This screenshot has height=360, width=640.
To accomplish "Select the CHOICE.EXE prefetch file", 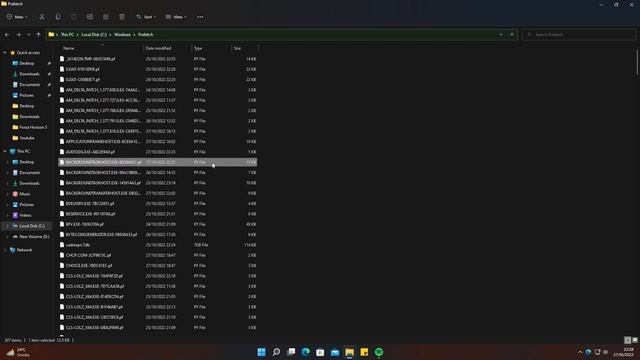I will [158, 266].
